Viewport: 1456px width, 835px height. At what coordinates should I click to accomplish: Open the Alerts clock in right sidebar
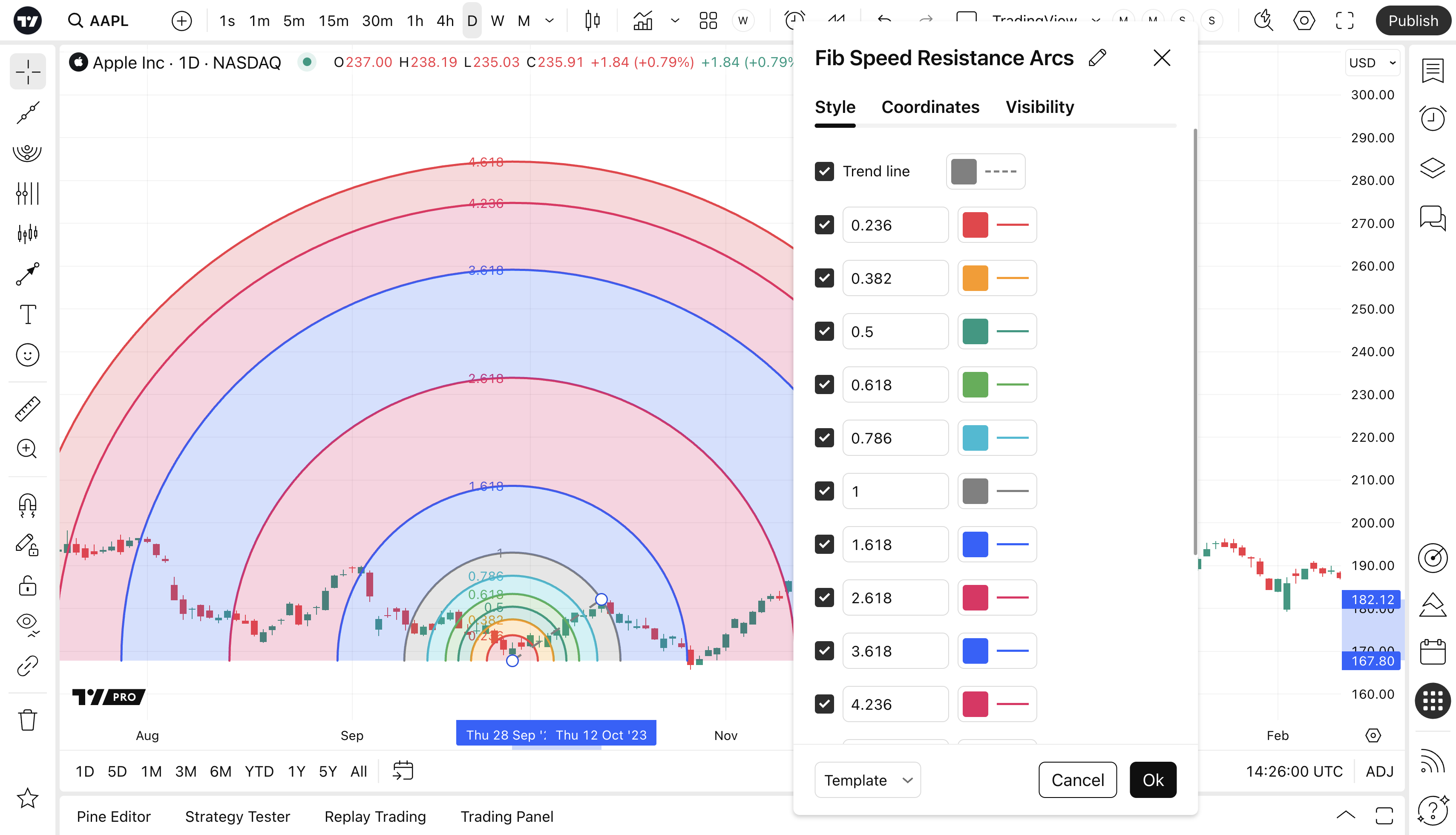(x=1432, y=119)
